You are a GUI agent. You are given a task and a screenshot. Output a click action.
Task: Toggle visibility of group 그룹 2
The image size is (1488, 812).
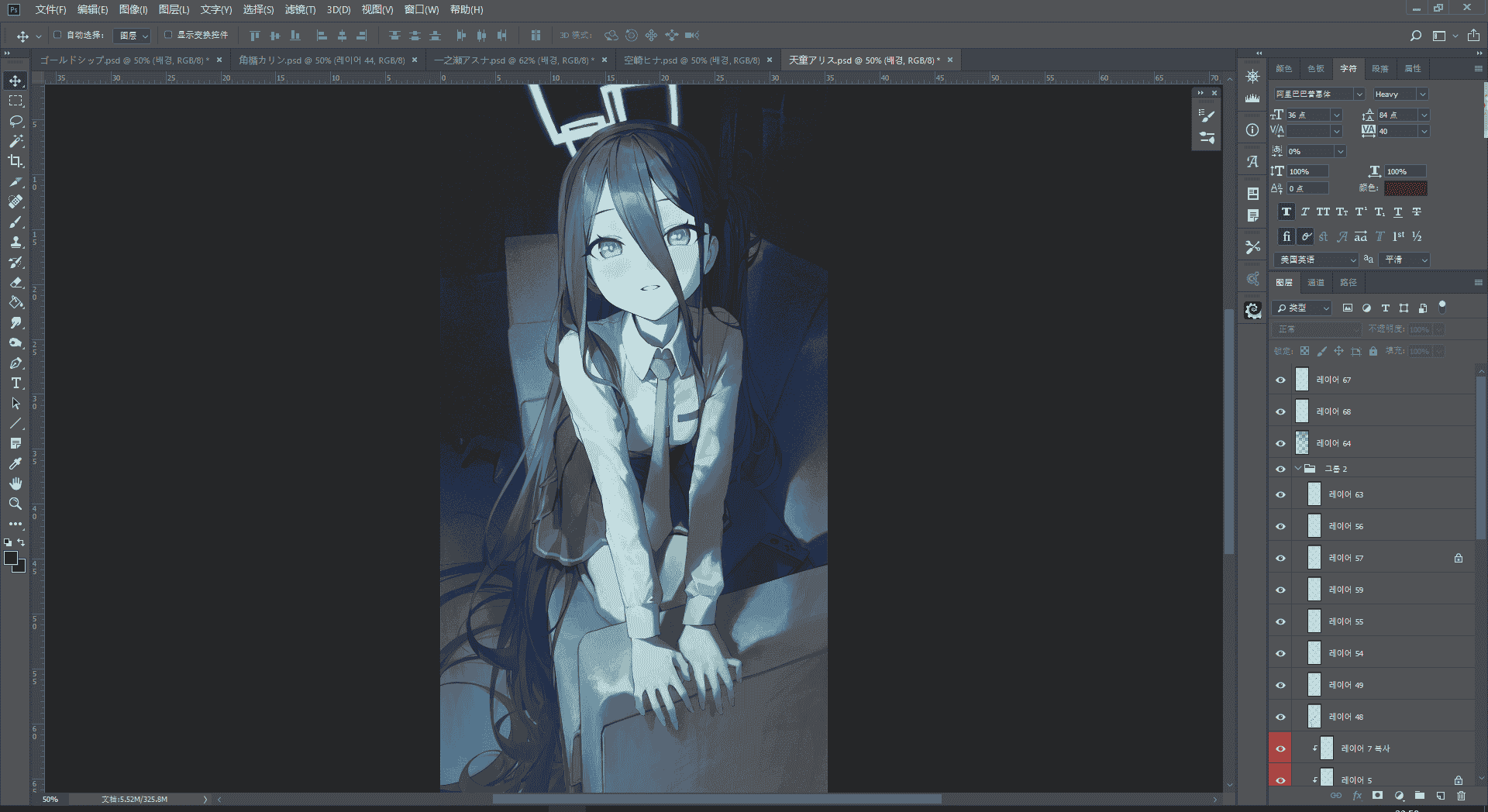pos(1280,469)
